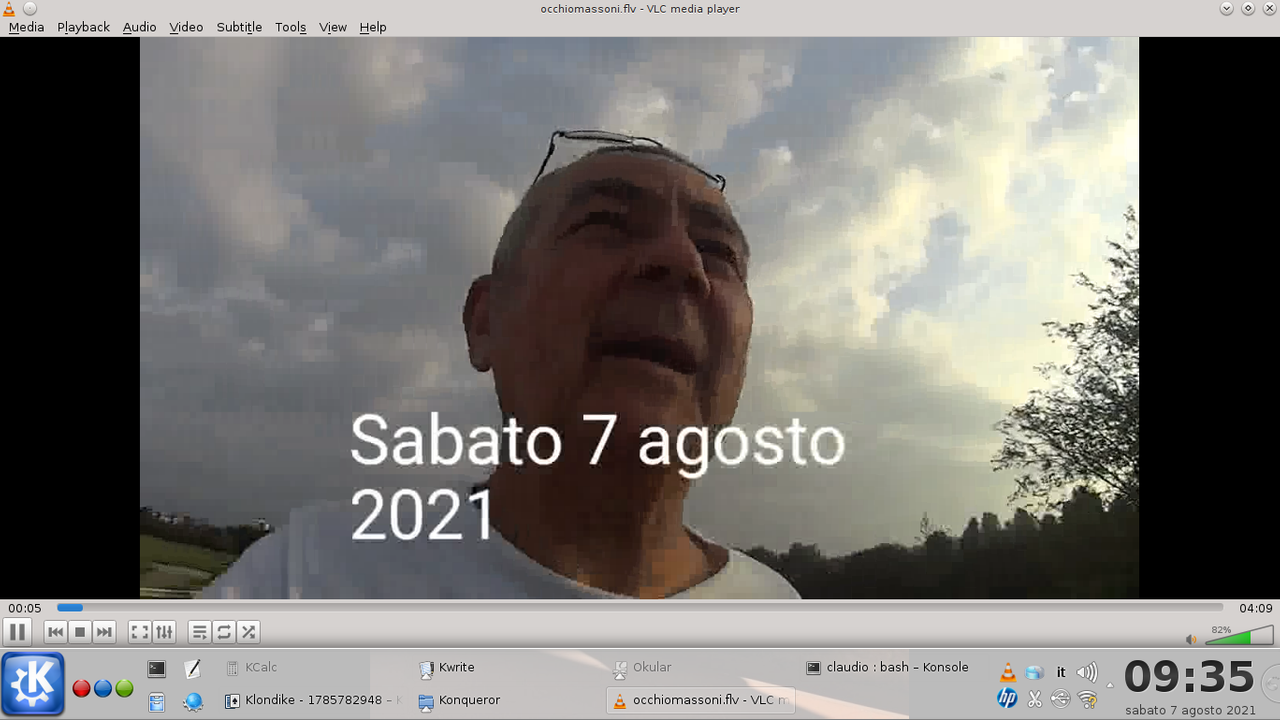The width and height of the screenshot is (1280, 720).
Task: Open the Media menu
Action: tap(26, 27)
